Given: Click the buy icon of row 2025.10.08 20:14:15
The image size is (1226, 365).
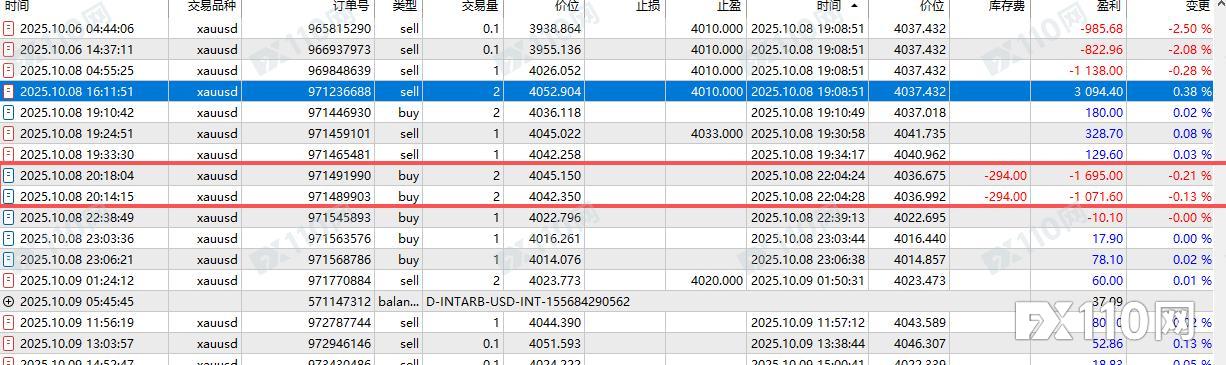Looking at the screenshot, I should pos(9,196).
